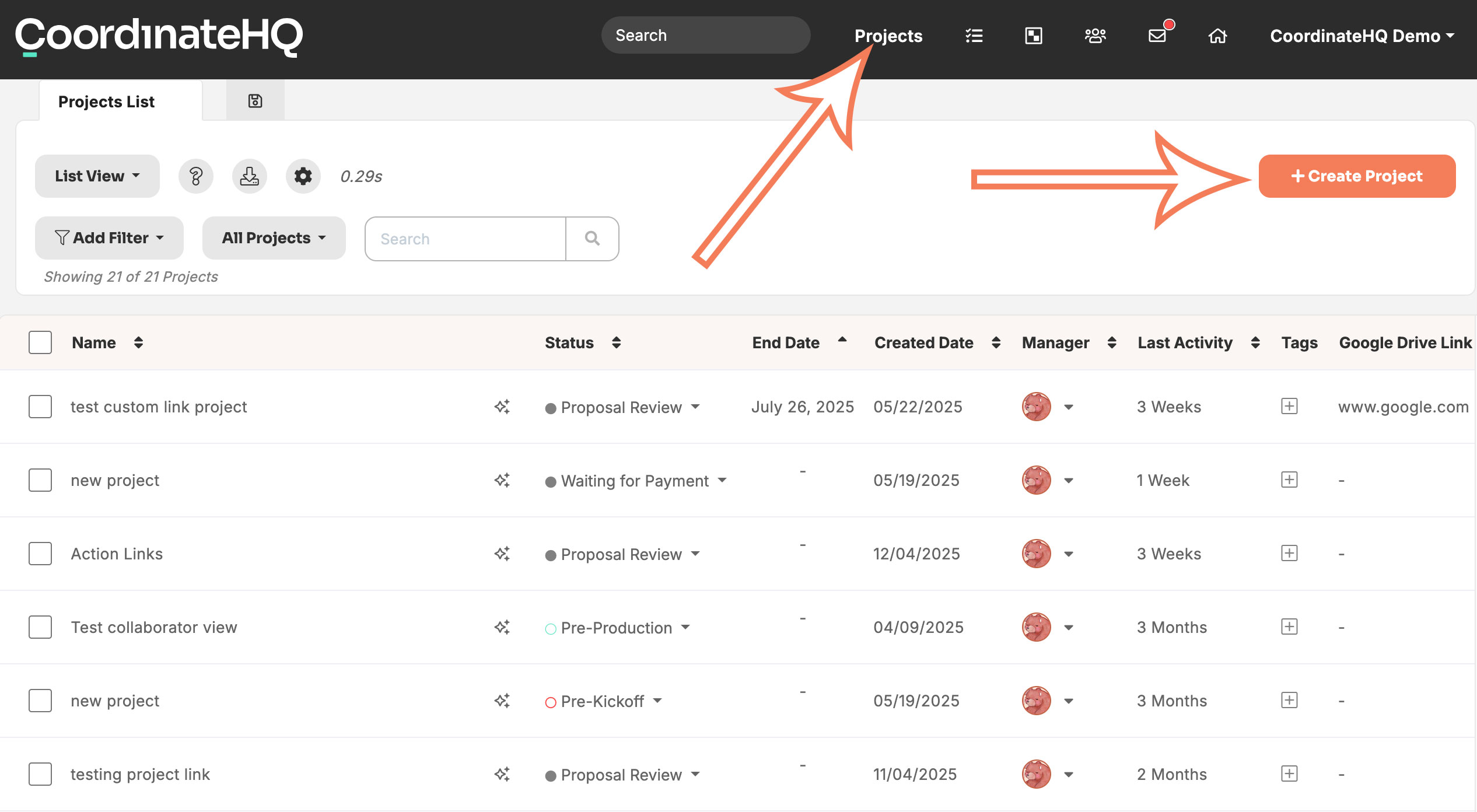Check the Waiting for Payment new project row
1477x812 pixels.
[40, 480]
